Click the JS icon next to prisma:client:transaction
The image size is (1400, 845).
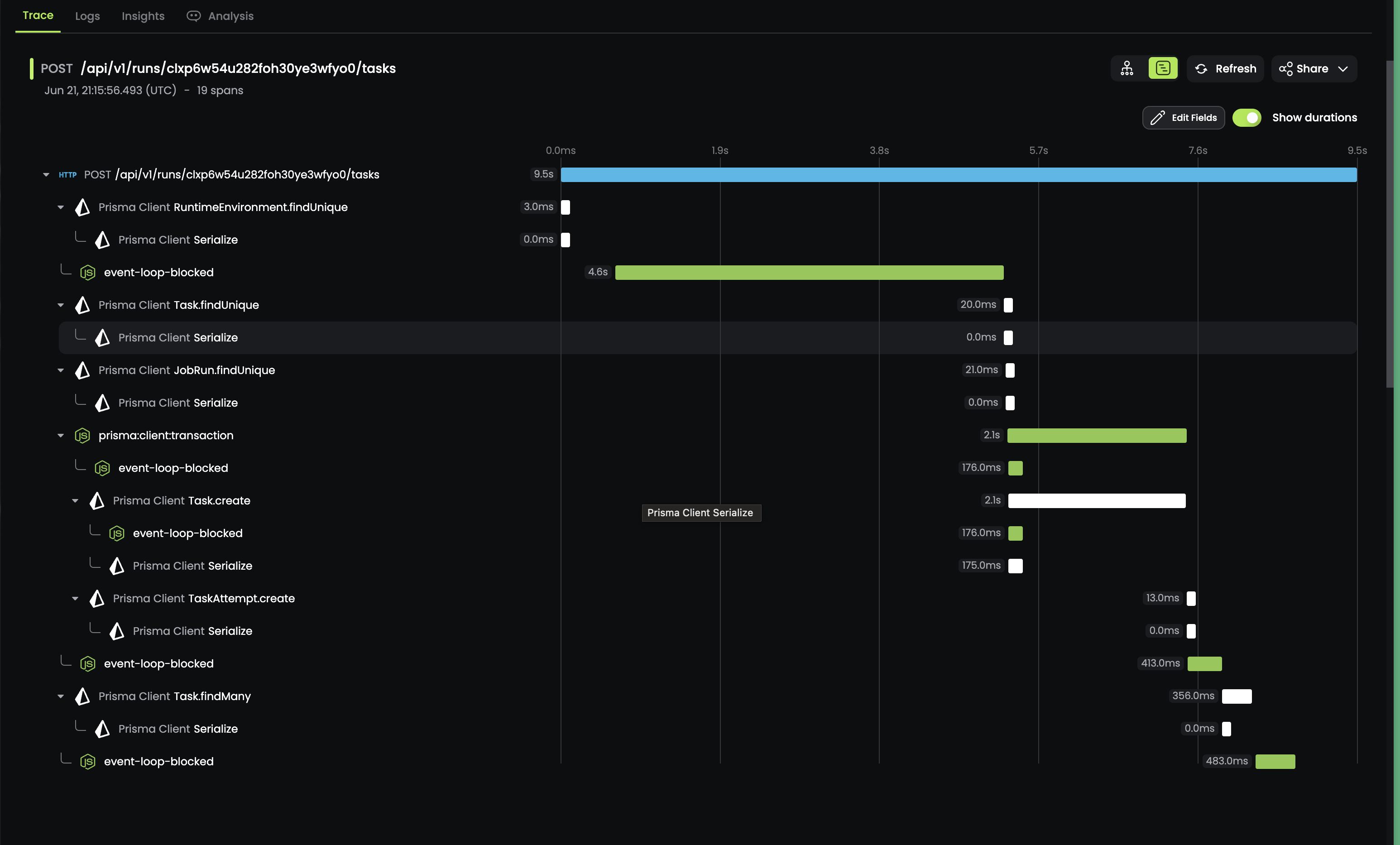82,435
